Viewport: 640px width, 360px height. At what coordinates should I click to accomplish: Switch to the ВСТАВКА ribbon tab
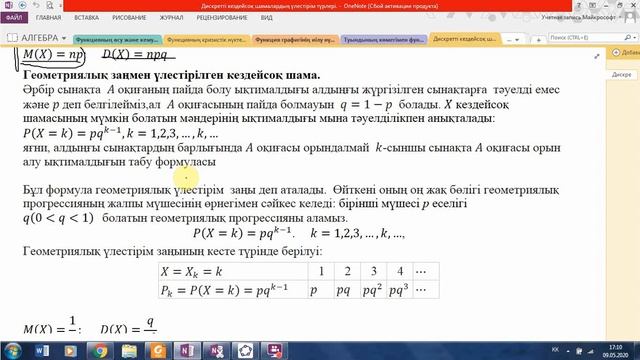(x=87, y=18)
